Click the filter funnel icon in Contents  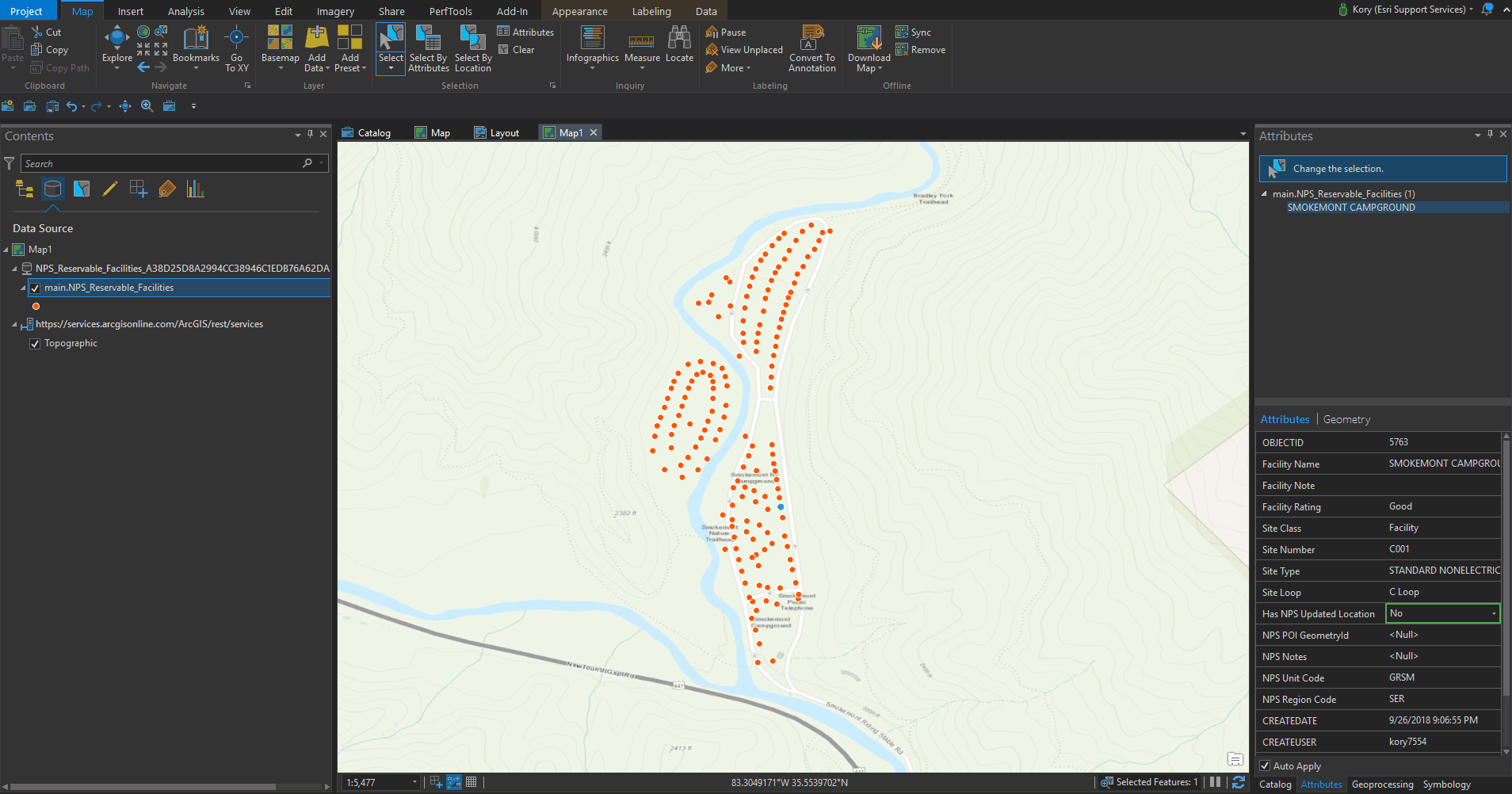(10, 163)
